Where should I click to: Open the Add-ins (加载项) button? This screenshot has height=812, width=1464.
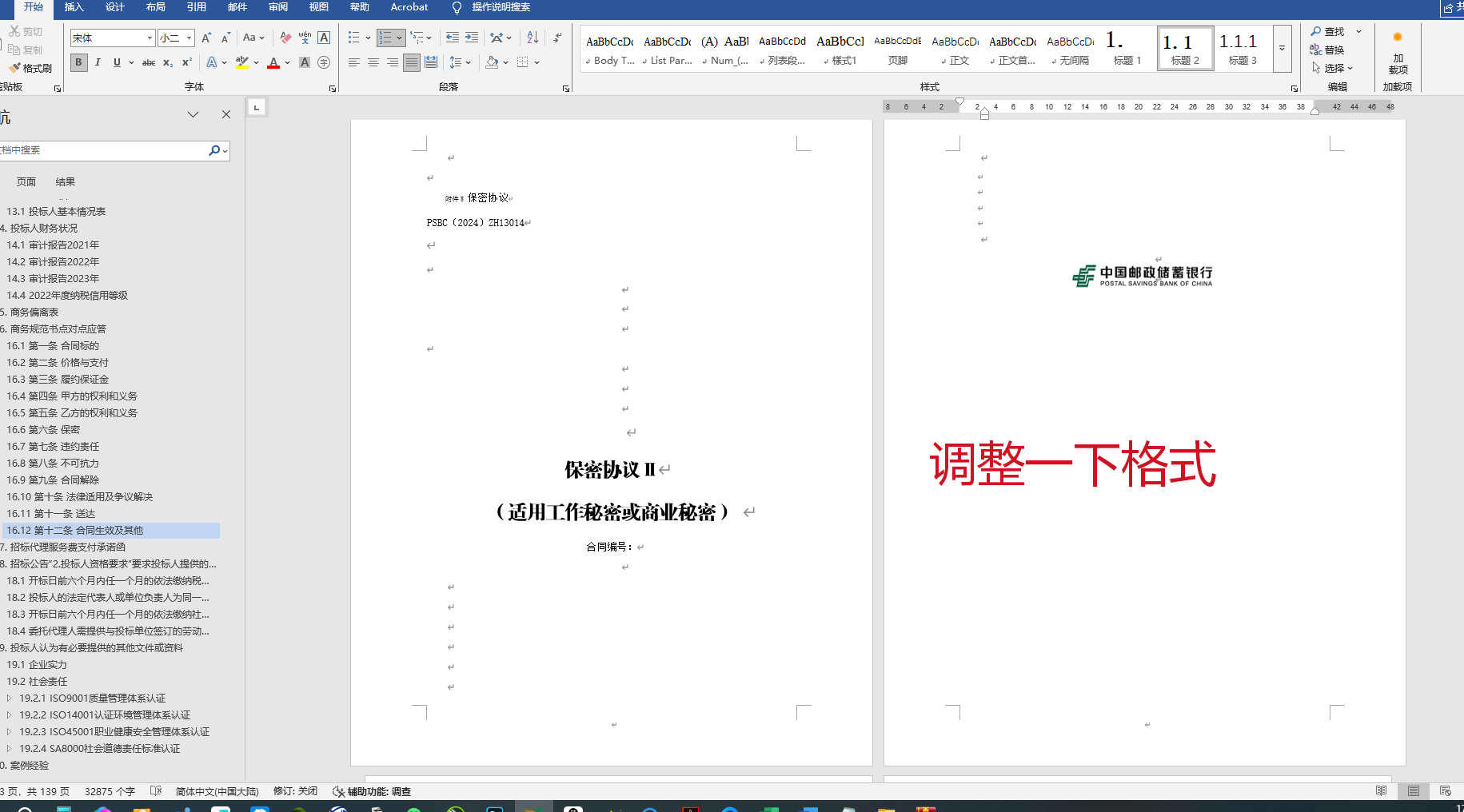pyautogui.click(x=1398, y=53)
